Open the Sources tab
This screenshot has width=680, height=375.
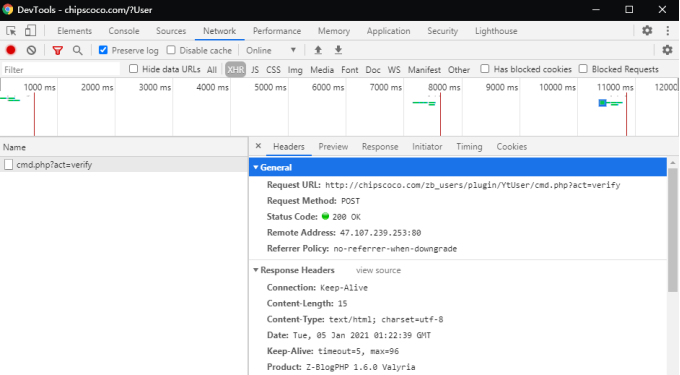171,31
